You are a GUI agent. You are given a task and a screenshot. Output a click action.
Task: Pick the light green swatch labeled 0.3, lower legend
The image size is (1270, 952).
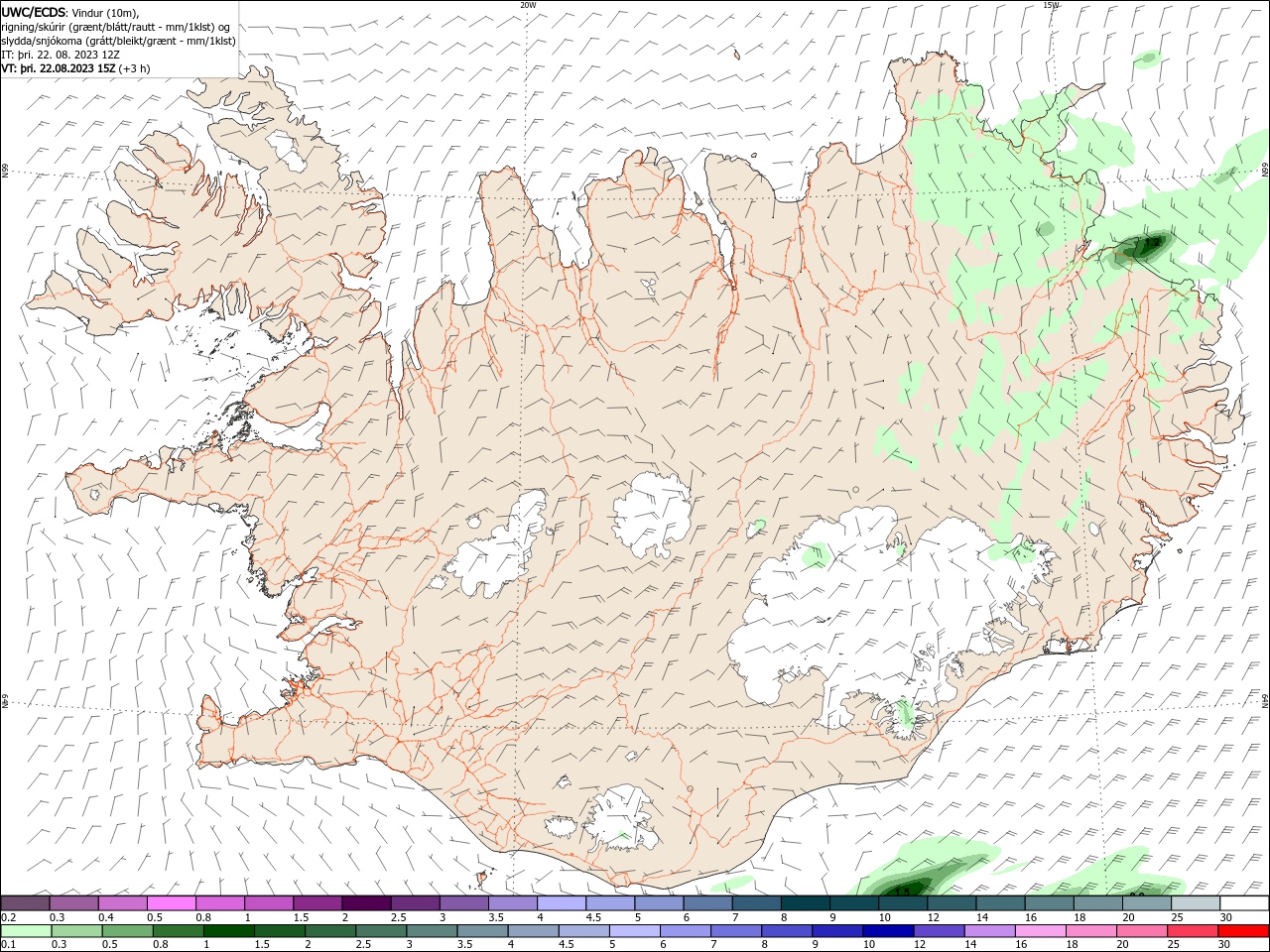(76, 931)
